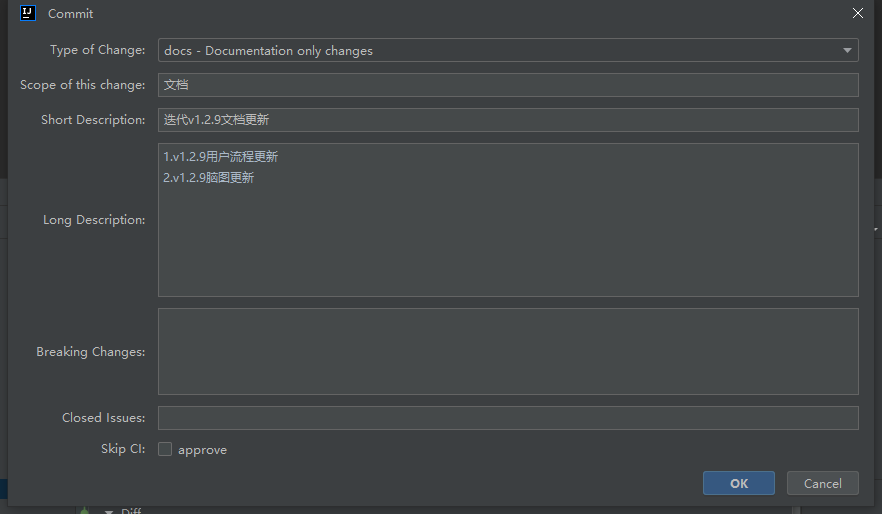Click the green icon beside Diff

[84, 511]
